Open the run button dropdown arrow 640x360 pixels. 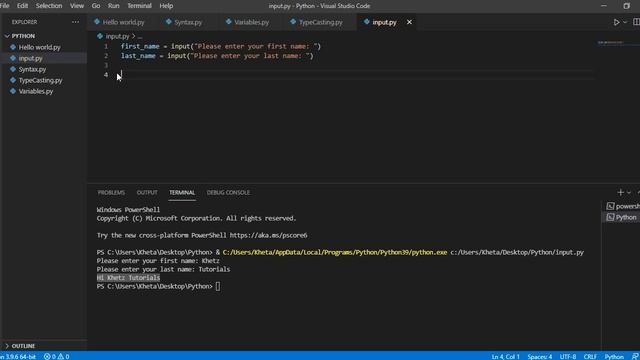tap(625, 22)
